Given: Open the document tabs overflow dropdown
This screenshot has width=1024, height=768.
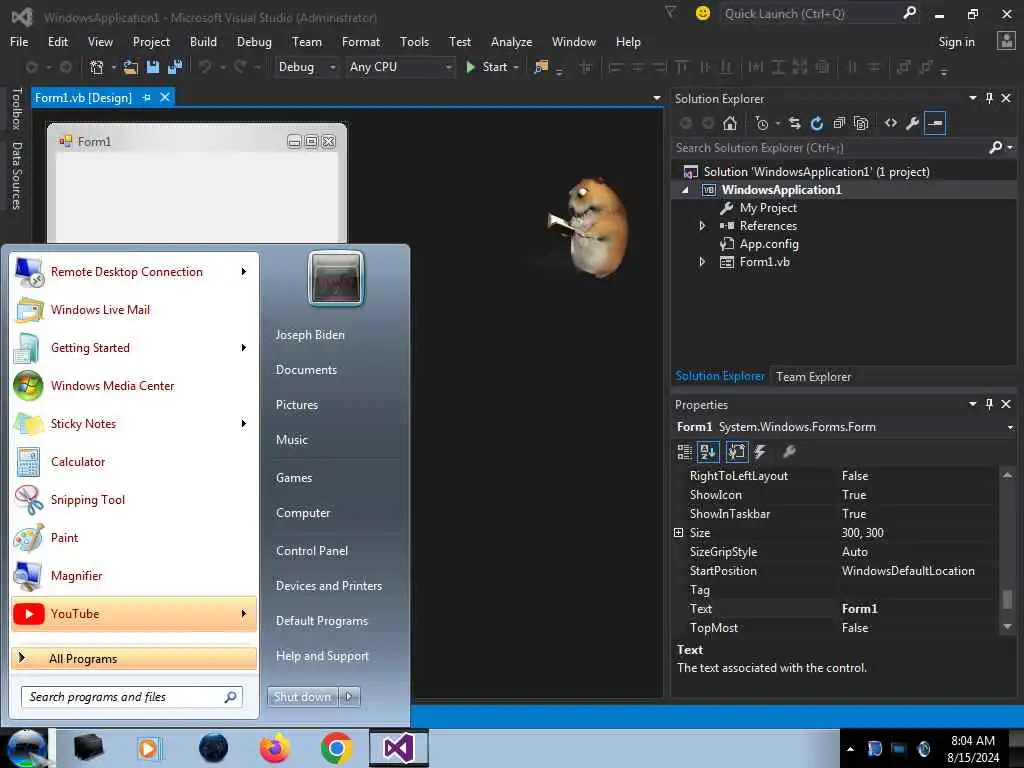Looking at the screenshot, I should click(x=656, y=98).
